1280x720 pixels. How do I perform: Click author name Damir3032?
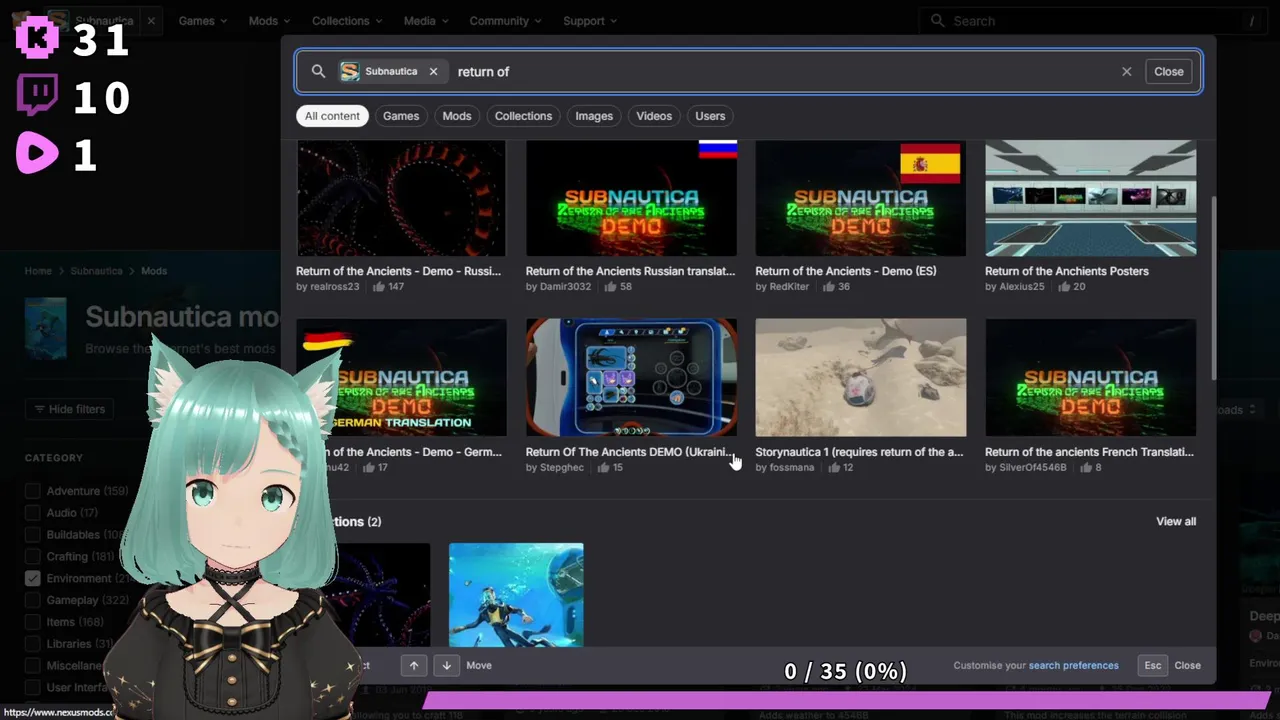click(x=565, y=287)
